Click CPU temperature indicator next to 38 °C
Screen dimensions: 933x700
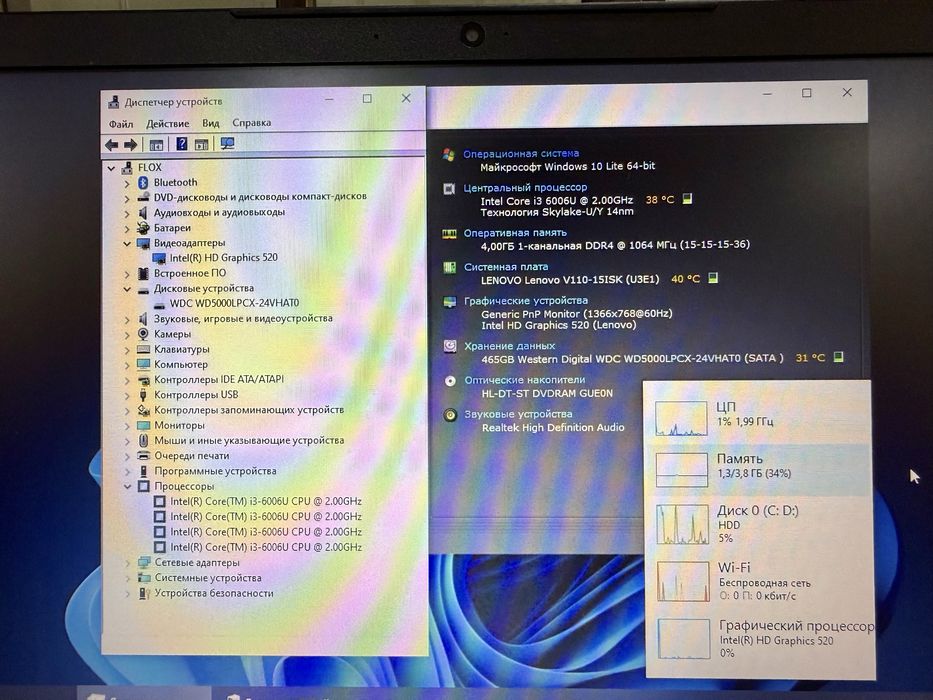click(x=687, y=199)
